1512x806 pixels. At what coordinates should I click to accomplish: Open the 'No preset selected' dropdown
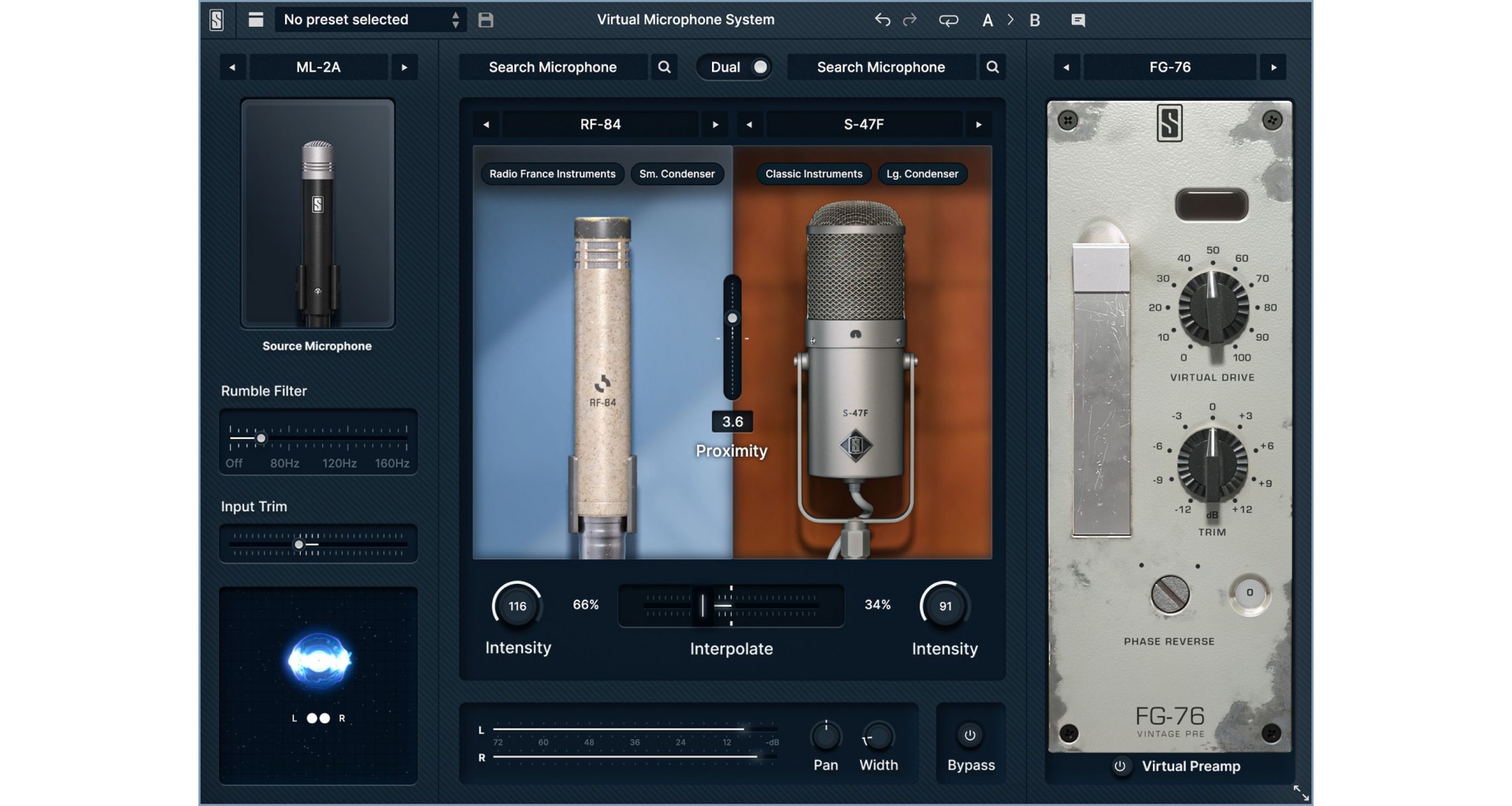(369, 20)
